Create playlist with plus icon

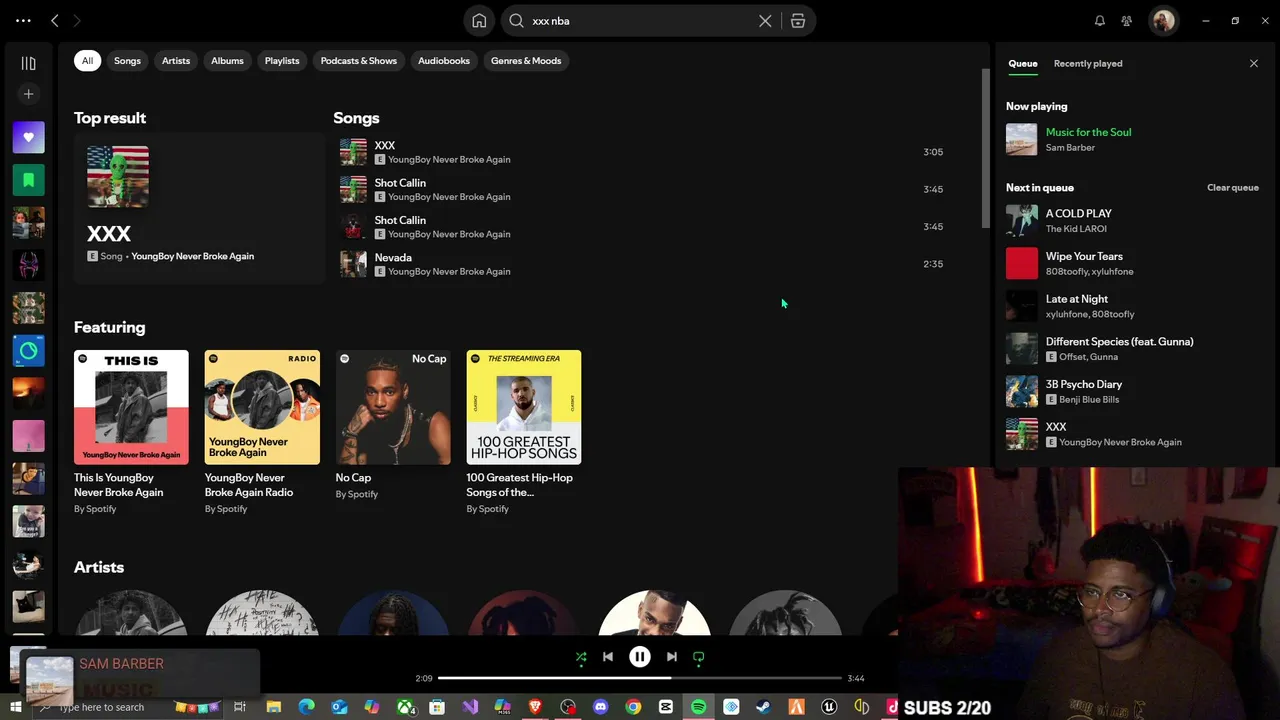click(x=28, y=94)
